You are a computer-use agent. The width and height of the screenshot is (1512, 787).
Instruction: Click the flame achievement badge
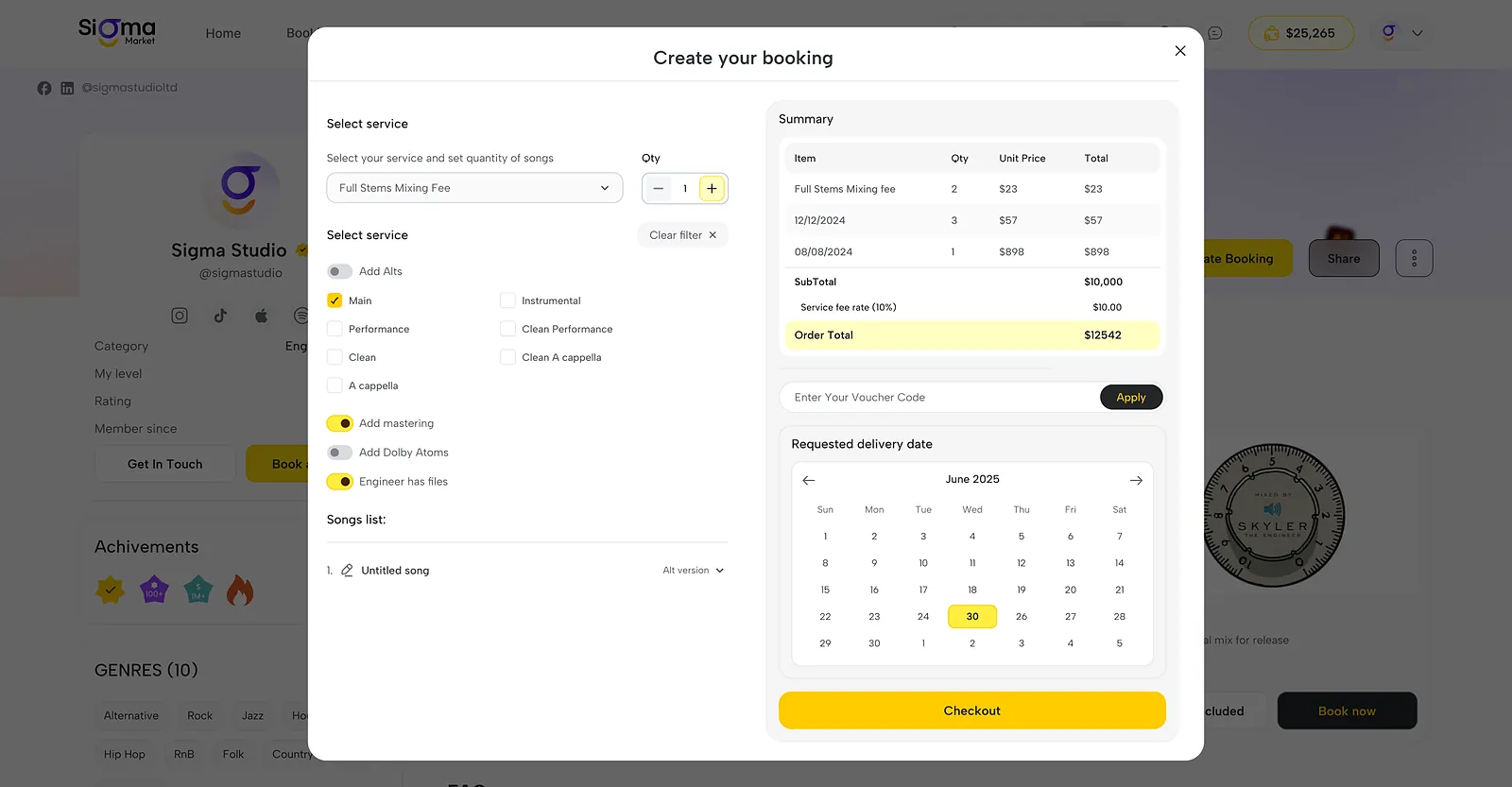[x=240, y=590]
